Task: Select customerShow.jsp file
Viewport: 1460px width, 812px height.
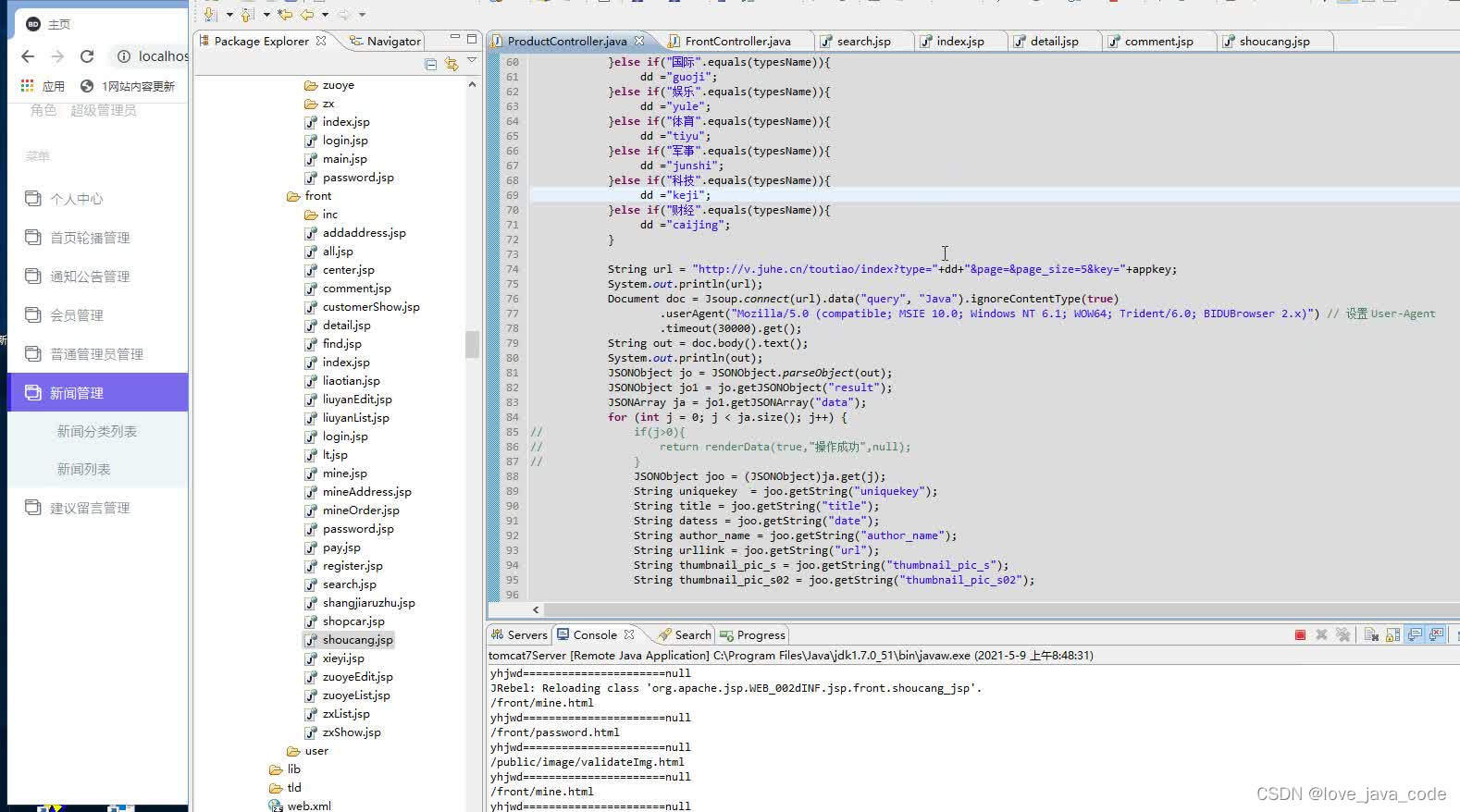Action: coord(370,306)
